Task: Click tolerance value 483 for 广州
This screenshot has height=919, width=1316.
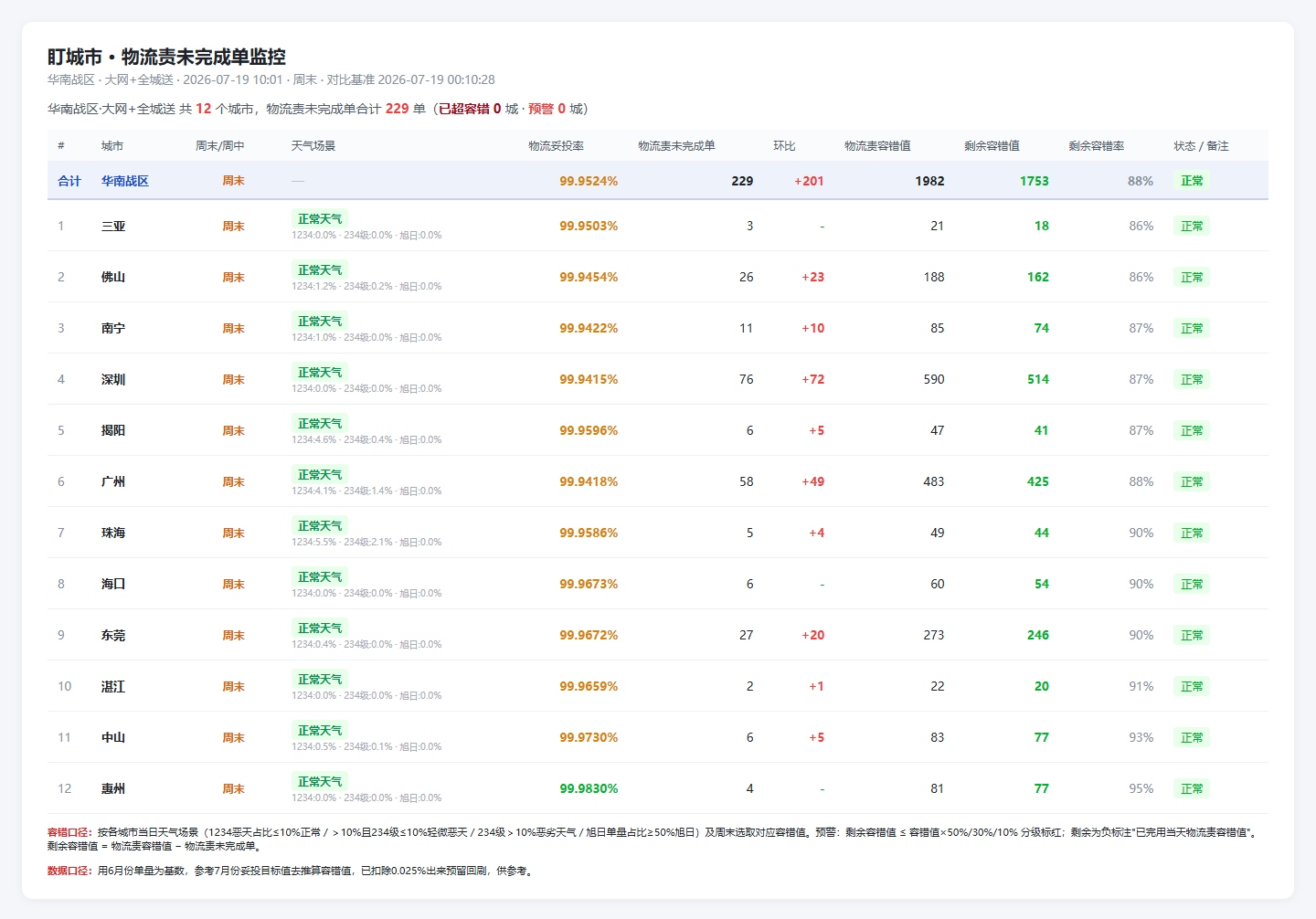Action: [x=934, y=481]
